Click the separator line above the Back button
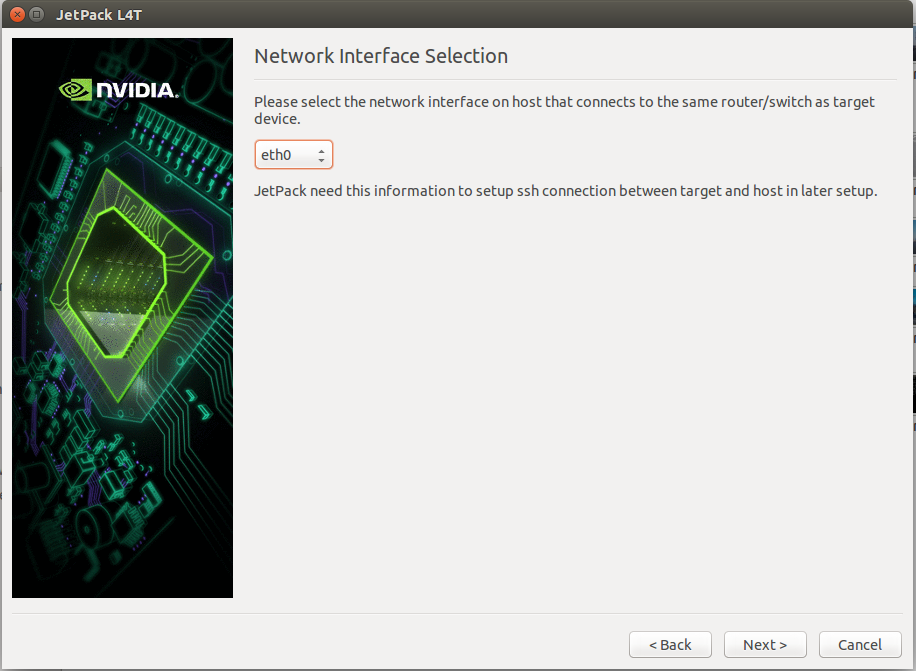This screenshot has width=916, height=671. tap(457, 613)
